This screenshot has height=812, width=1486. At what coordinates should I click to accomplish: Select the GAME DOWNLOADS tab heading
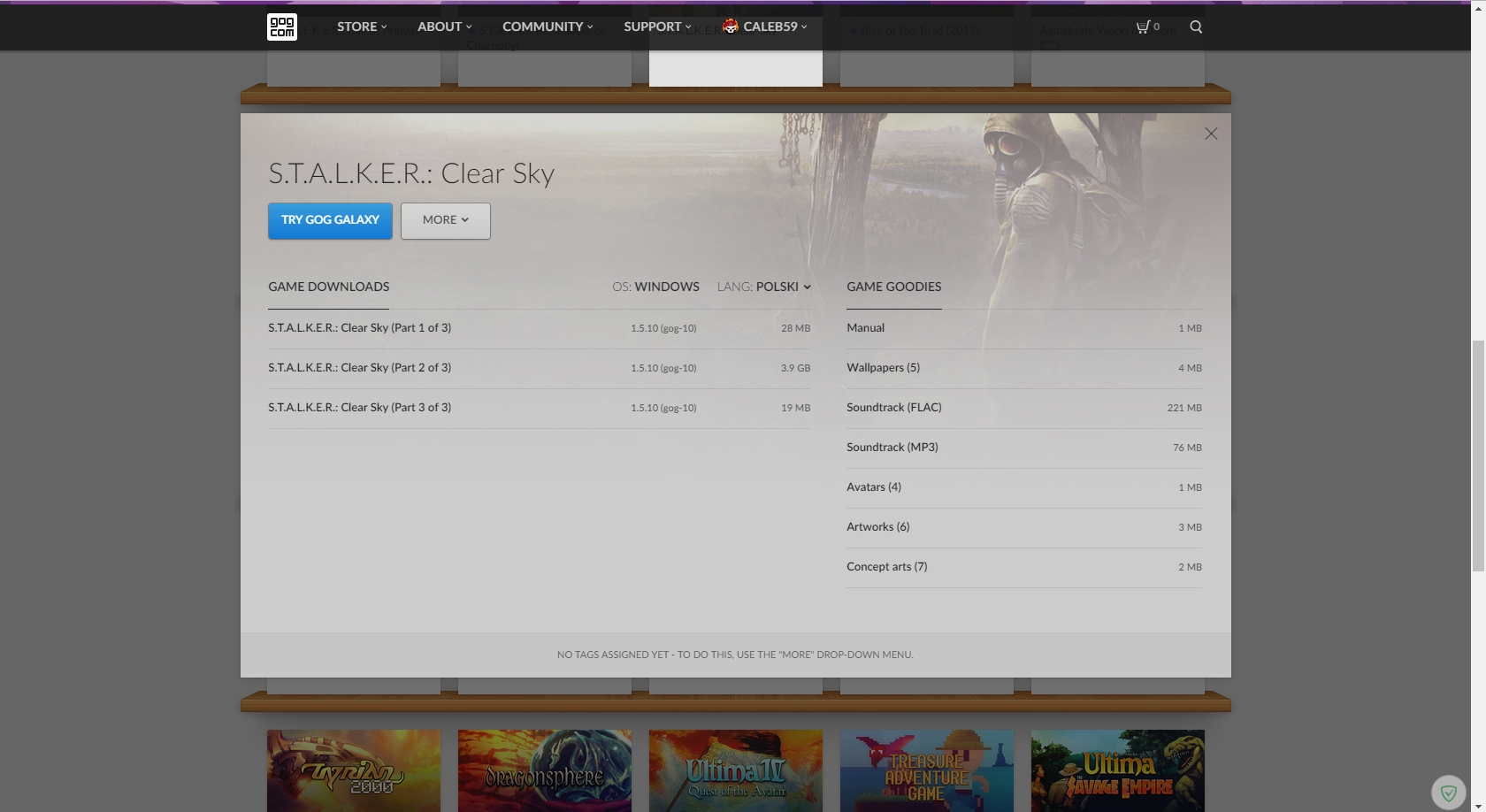tap(329, 287)
